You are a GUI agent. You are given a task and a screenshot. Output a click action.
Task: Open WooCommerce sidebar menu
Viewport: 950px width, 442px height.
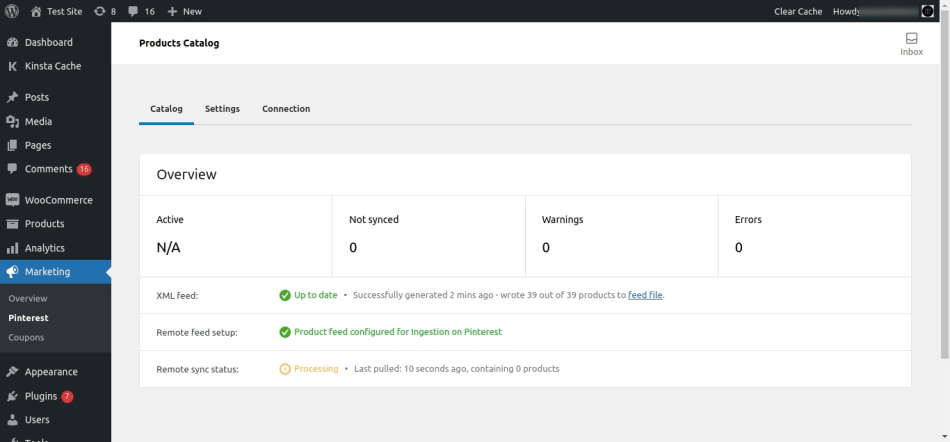(x=58, y=200)
